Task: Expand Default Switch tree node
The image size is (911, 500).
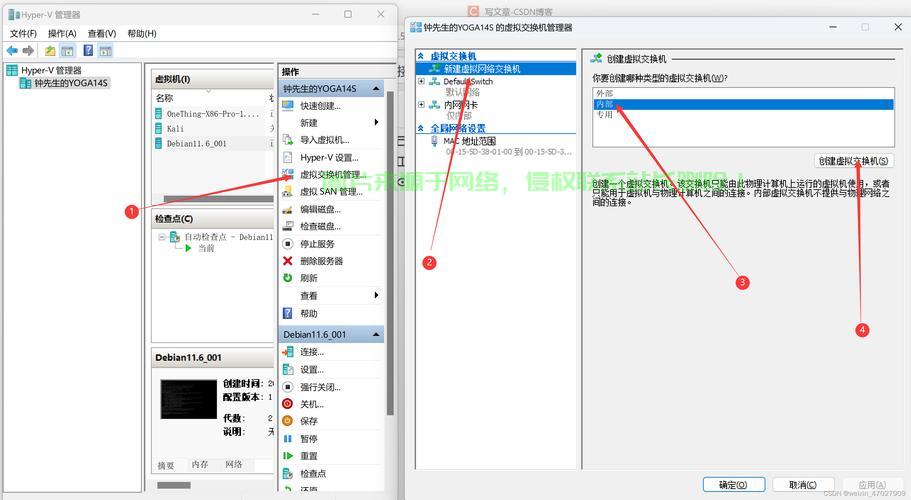Action: (x=421, y=81)
